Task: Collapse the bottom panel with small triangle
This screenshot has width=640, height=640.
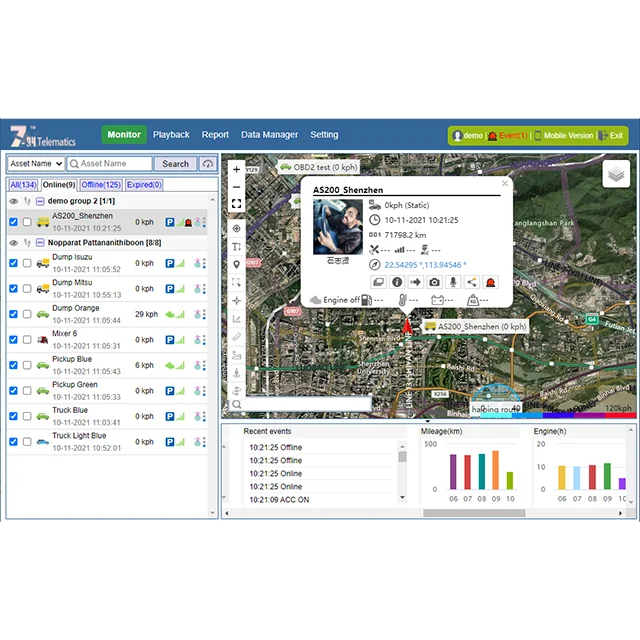Action: (x=427, y=421)
